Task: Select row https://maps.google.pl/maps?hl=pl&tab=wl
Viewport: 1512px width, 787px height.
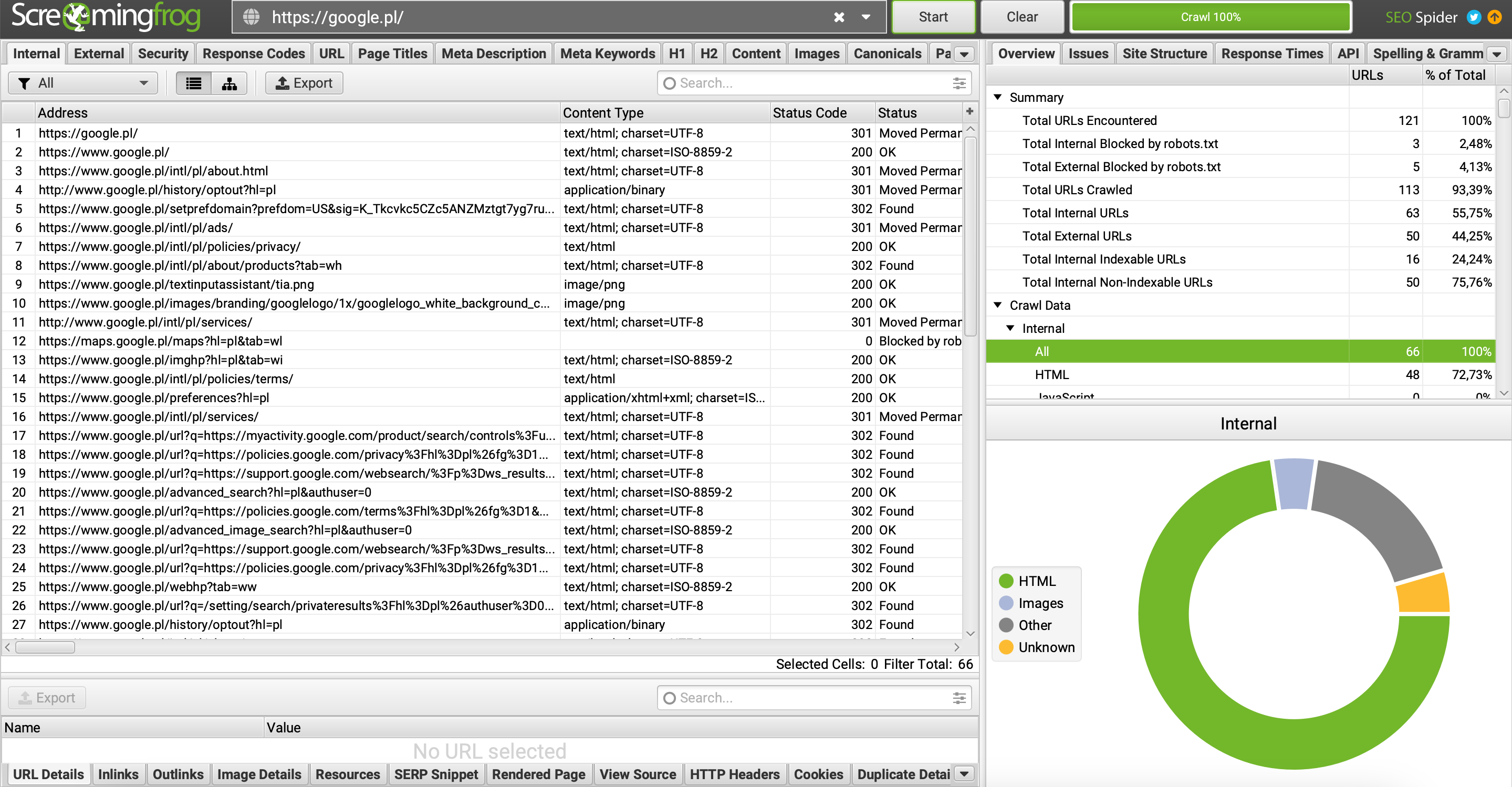Action: pyautogui.click(x=481, y=341)
